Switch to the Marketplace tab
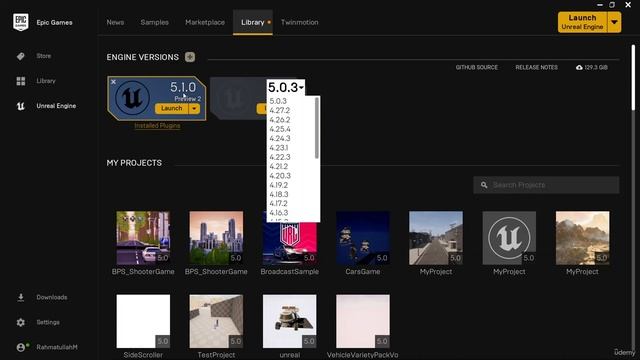Viewport: 640px width, 360px height. [x=205, y=22]
